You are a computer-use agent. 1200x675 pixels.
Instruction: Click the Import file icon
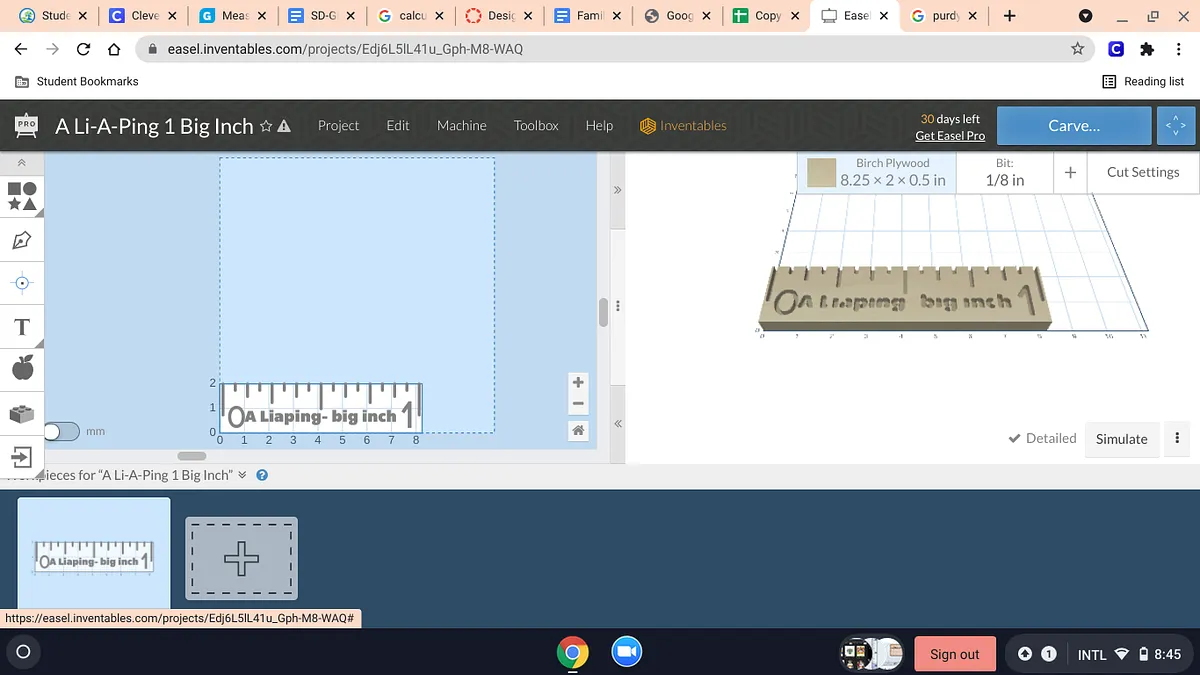coord(22,457)
